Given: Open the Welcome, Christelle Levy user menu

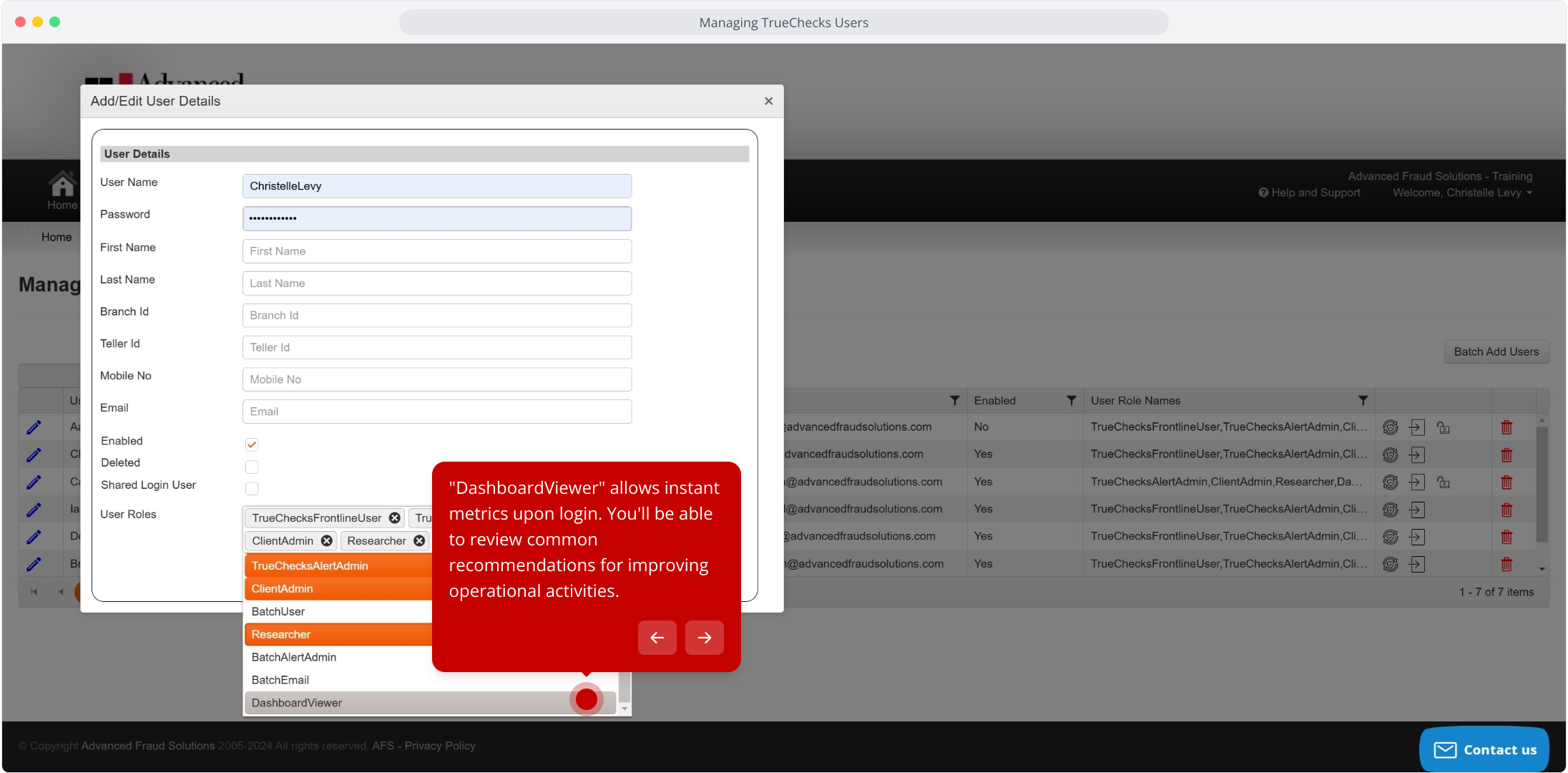Looking at the screenshot, I should 1462,193.
